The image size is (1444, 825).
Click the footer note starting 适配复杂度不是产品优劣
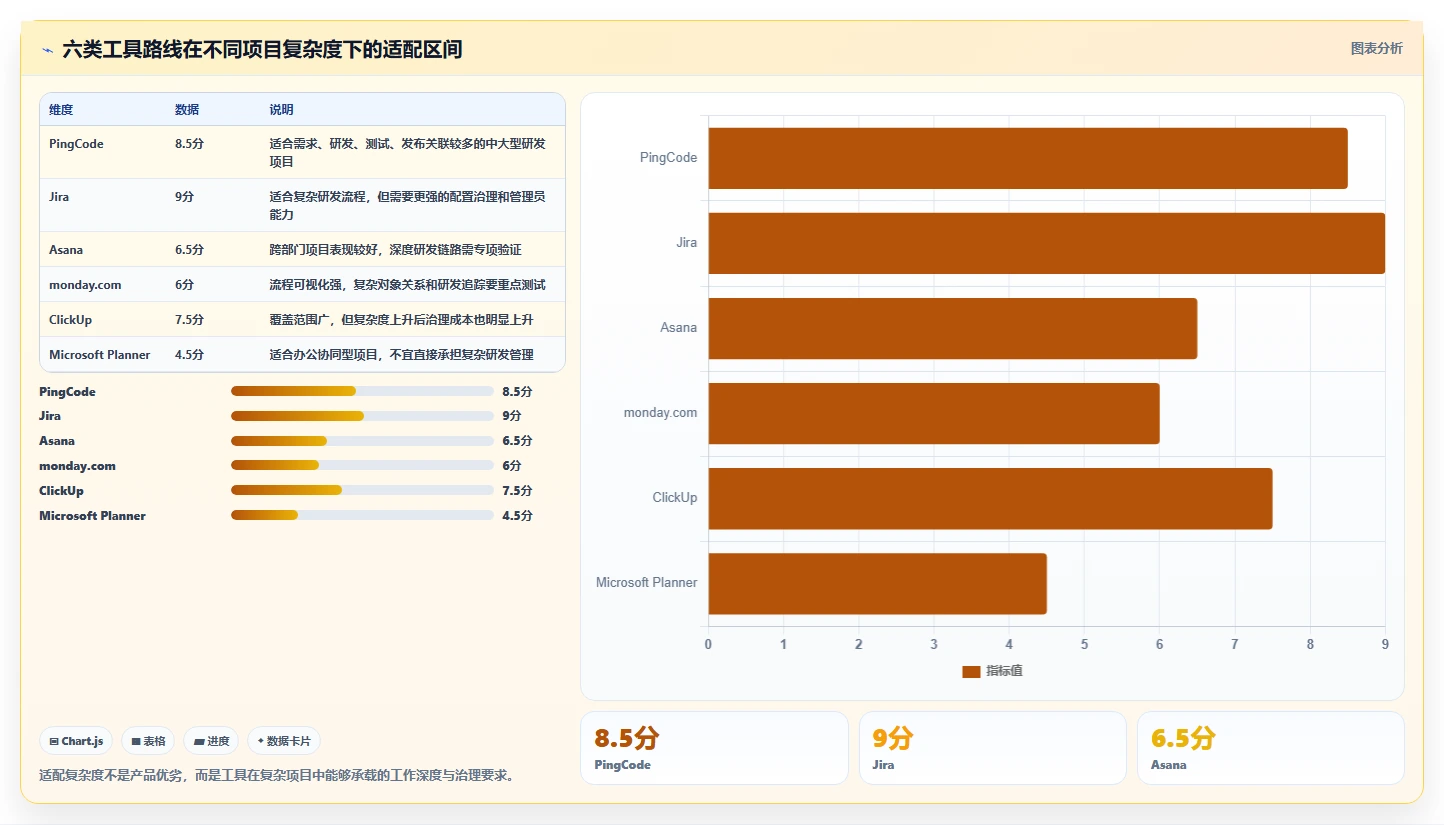279,775
